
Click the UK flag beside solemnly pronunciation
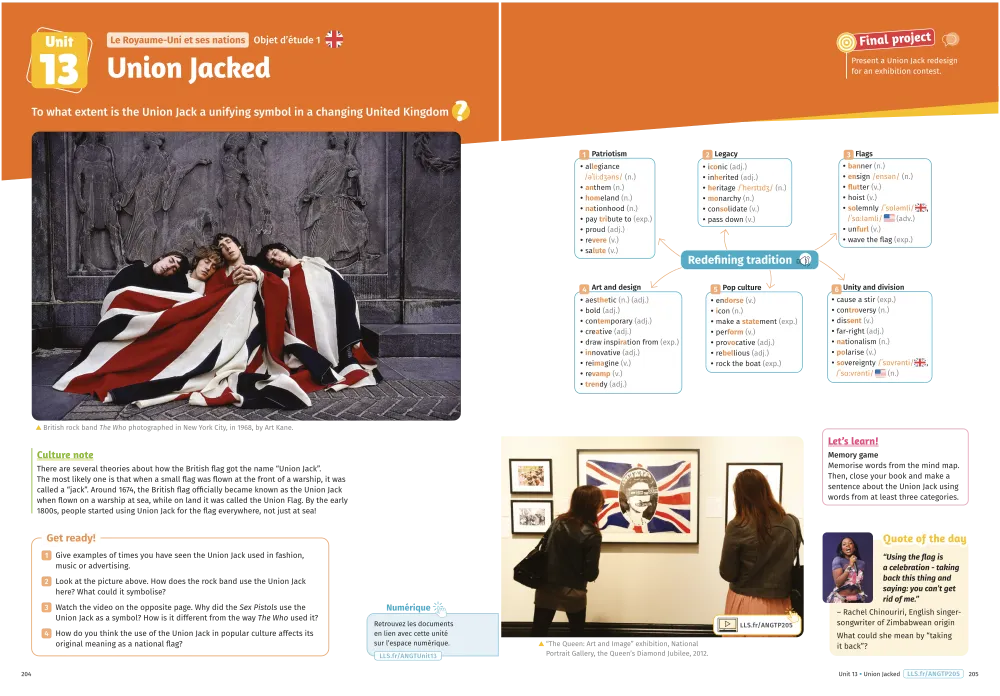(x=921, y=207)
